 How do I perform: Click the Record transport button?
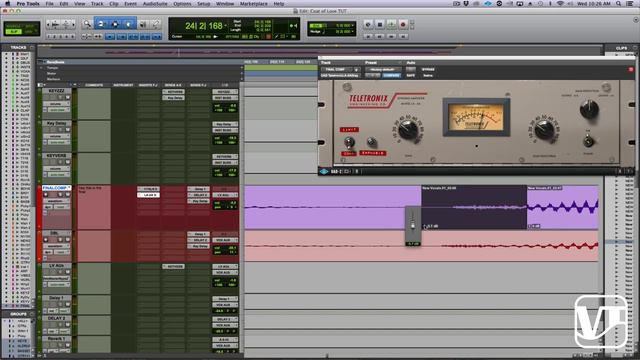[x=403, y=24]
